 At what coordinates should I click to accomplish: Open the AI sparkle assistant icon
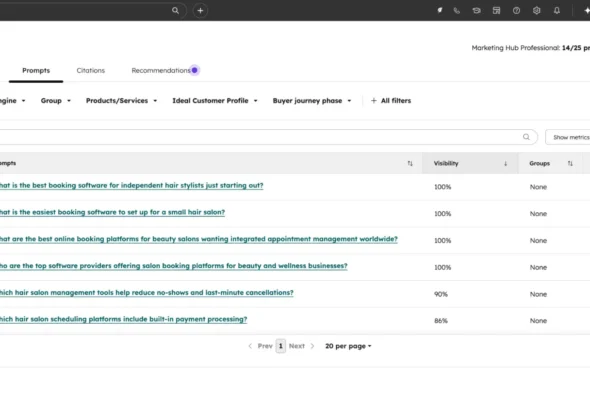[586, 11]
